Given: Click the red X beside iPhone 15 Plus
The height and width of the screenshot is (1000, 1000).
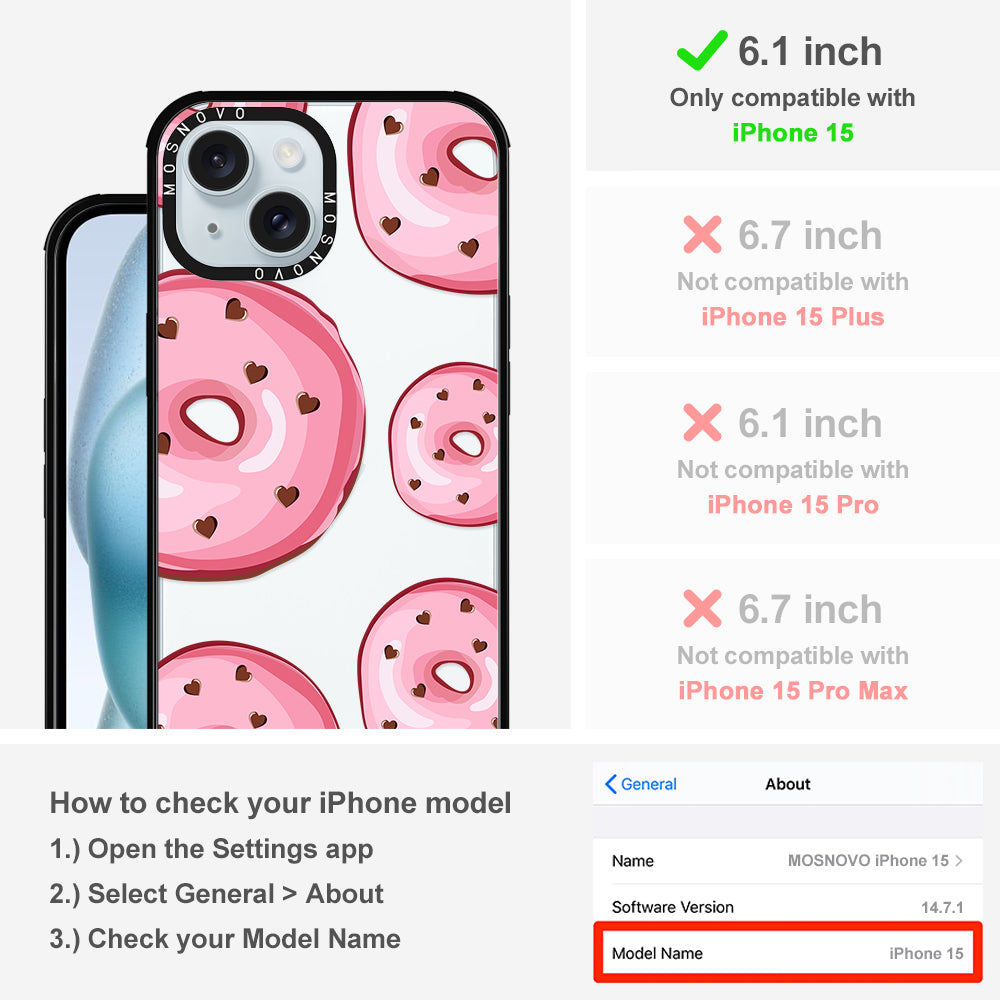Looking at the screenshot, I should pos(702,235).
